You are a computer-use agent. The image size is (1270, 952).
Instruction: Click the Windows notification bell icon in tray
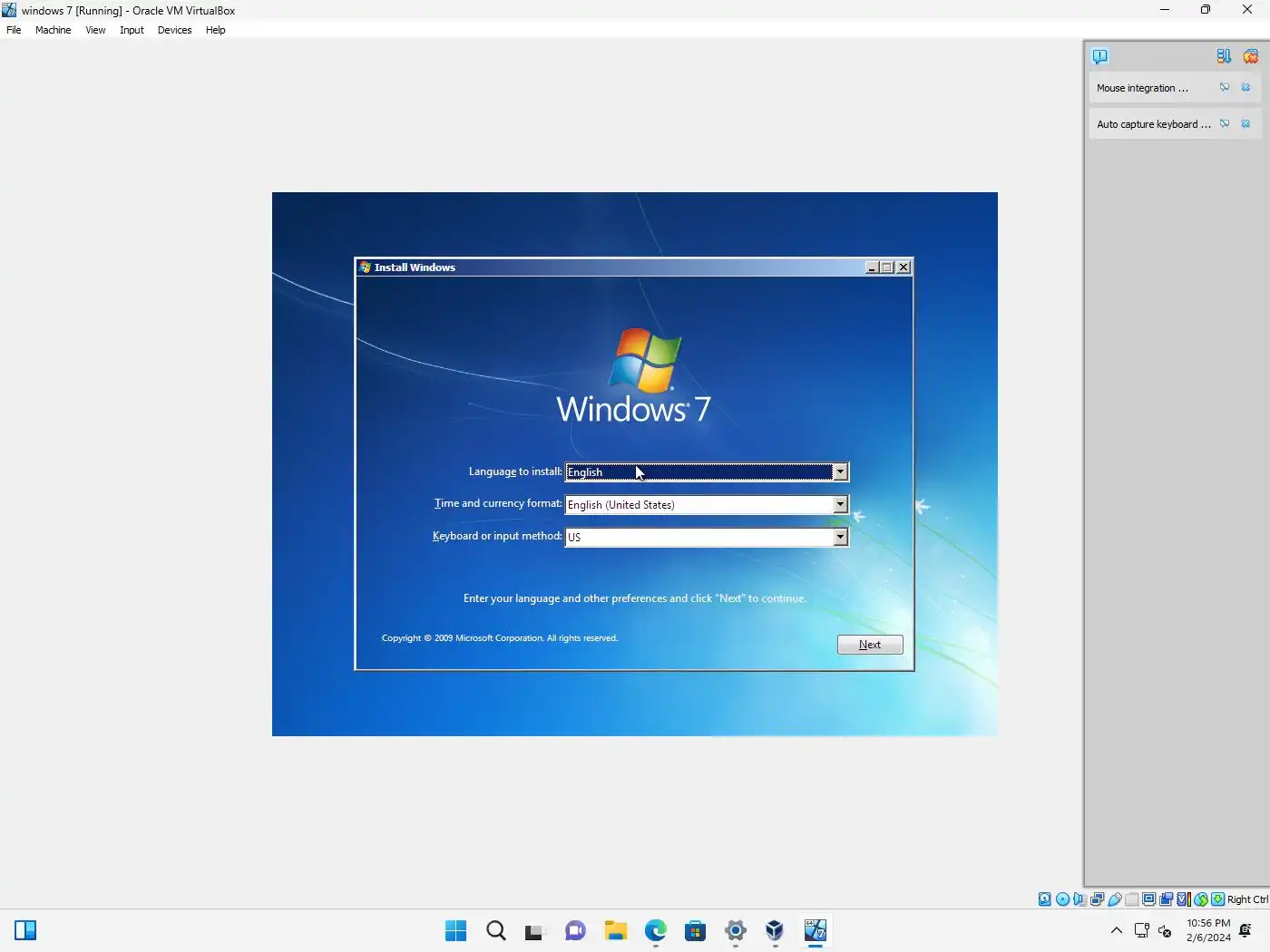1246,930
